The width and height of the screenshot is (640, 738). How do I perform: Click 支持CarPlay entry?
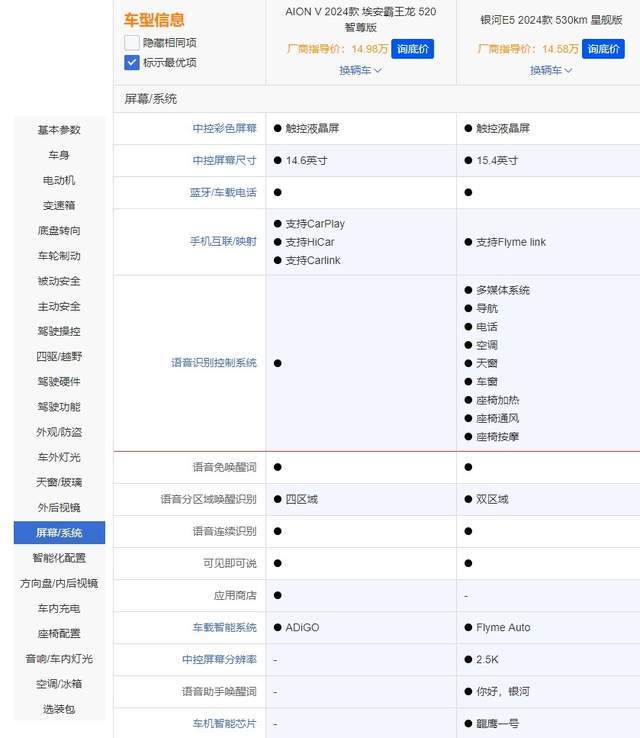(315, 224)
